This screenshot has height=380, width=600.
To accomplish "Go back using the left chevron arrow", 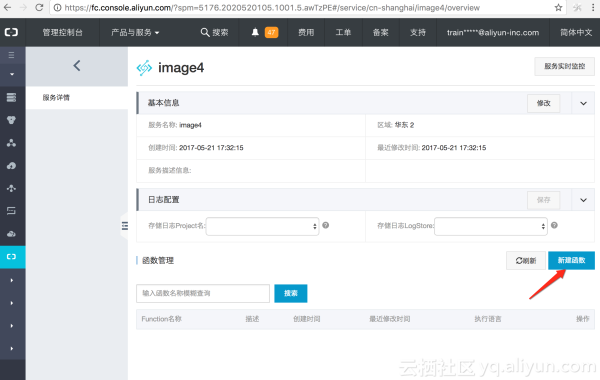I will point(77,66).
